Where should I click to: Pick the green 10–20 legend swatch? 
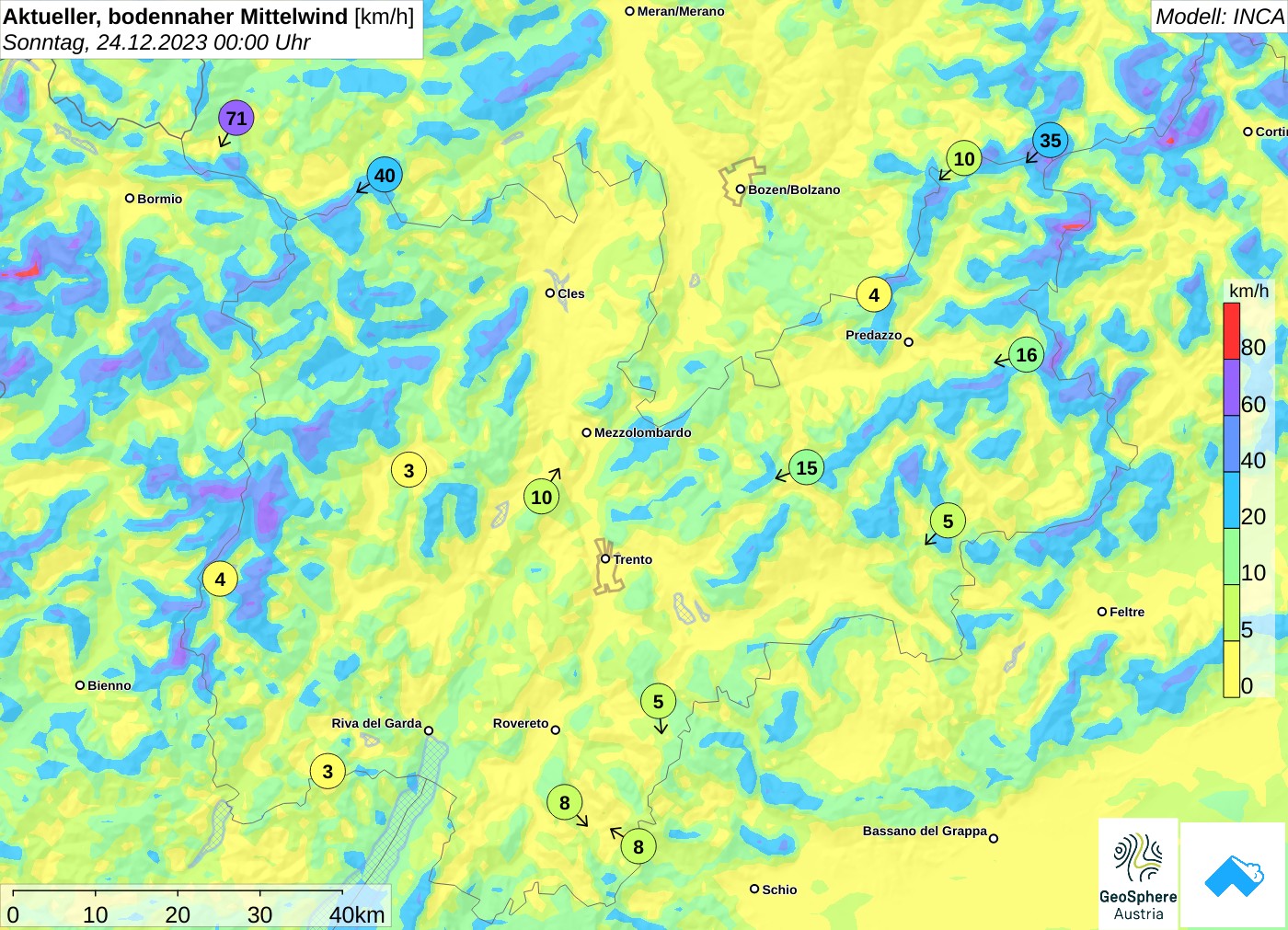tap(1231, 557)
